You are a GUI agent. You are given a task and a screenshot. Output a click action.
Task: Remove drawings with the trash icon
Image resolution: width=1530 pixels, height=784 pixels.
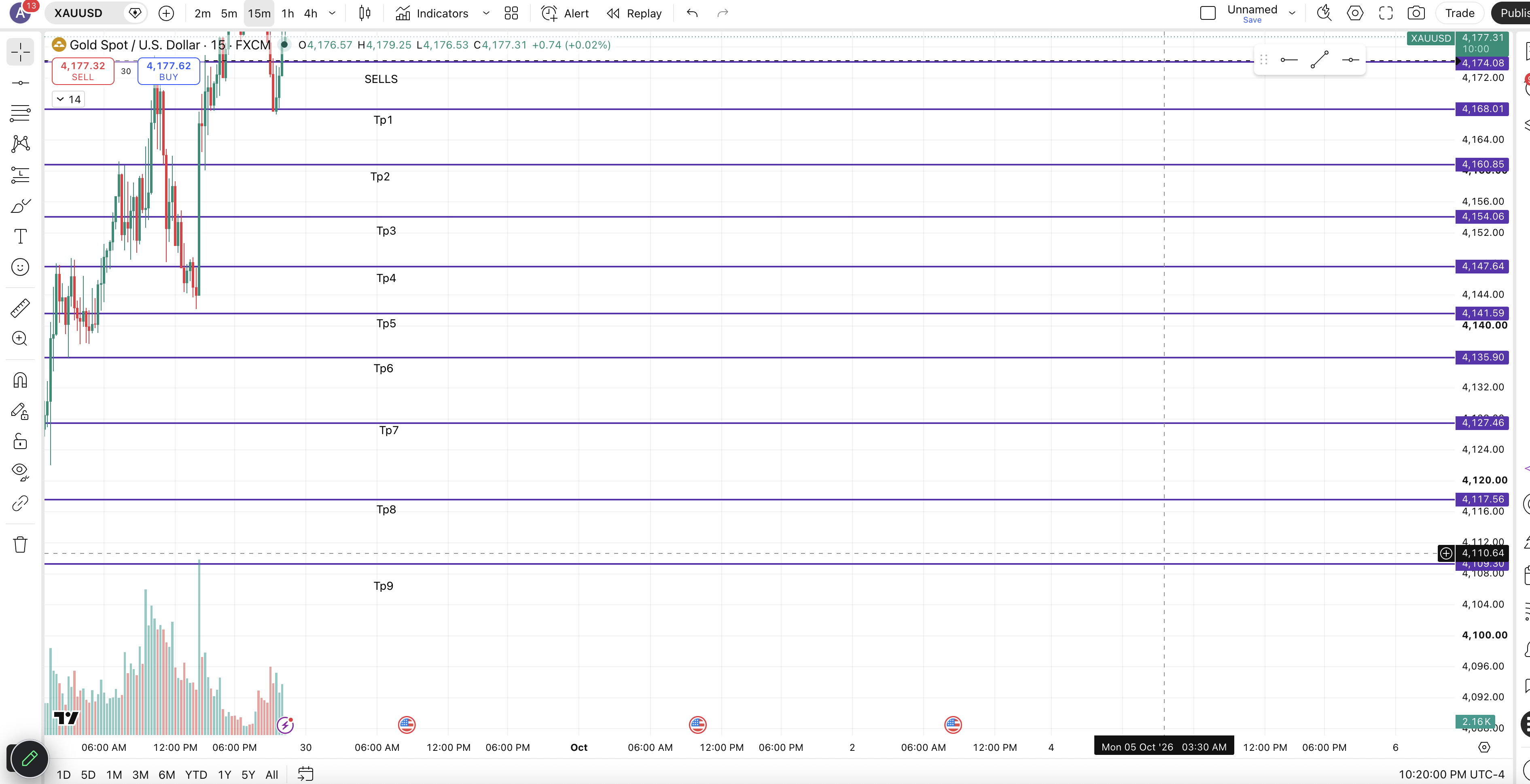click(x=20, y=544)
